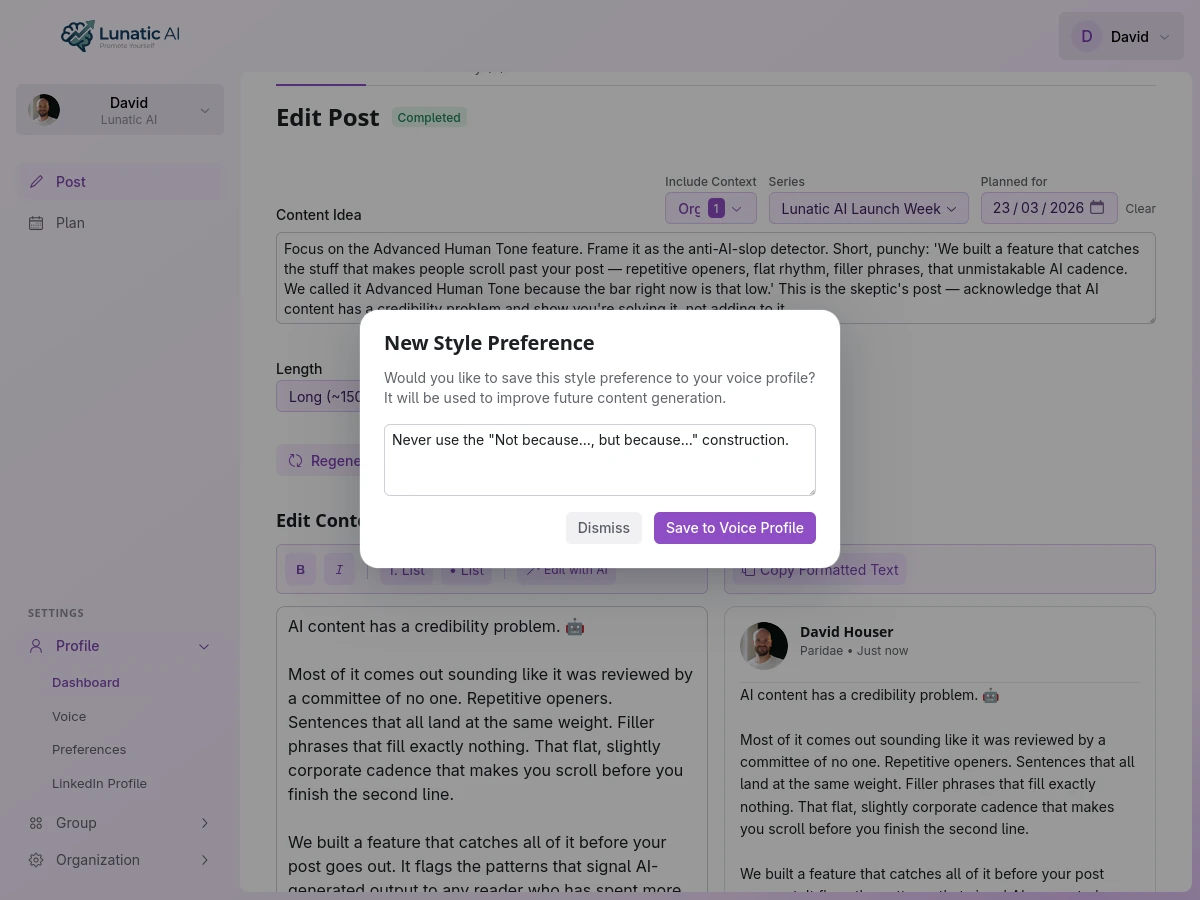The width and height of the screenshot is (1200, 900).
Task: Open the calendar picker icon in date field
Action: click(1097, 208)
